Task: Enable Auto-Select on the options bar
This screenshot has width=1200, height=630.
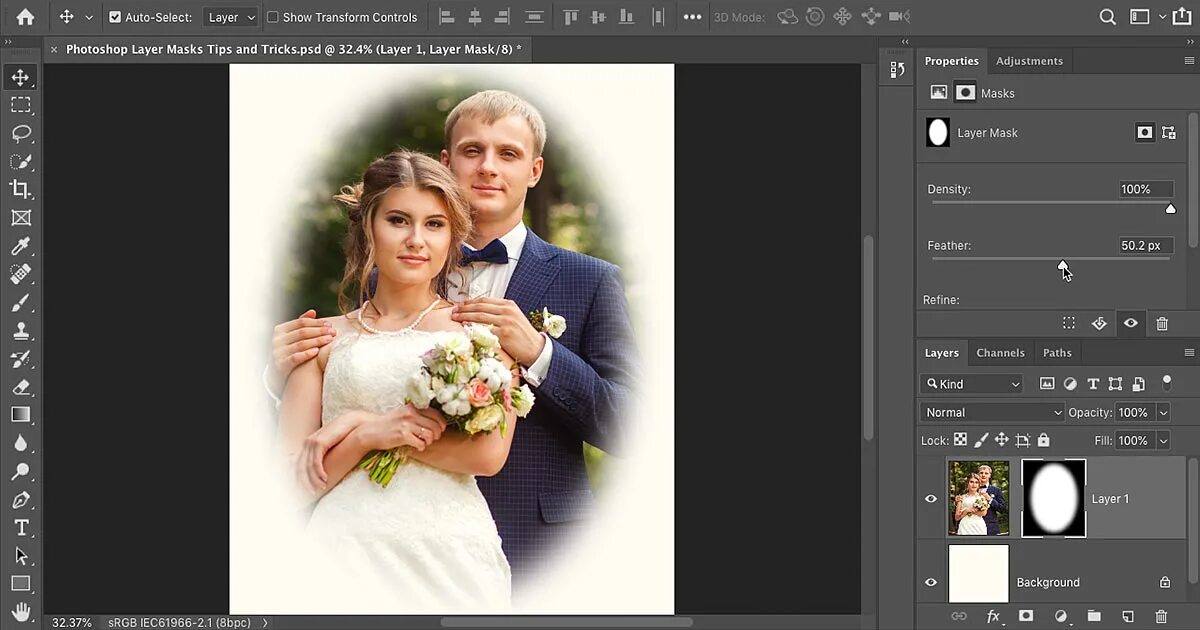Action: coord(117,17)
